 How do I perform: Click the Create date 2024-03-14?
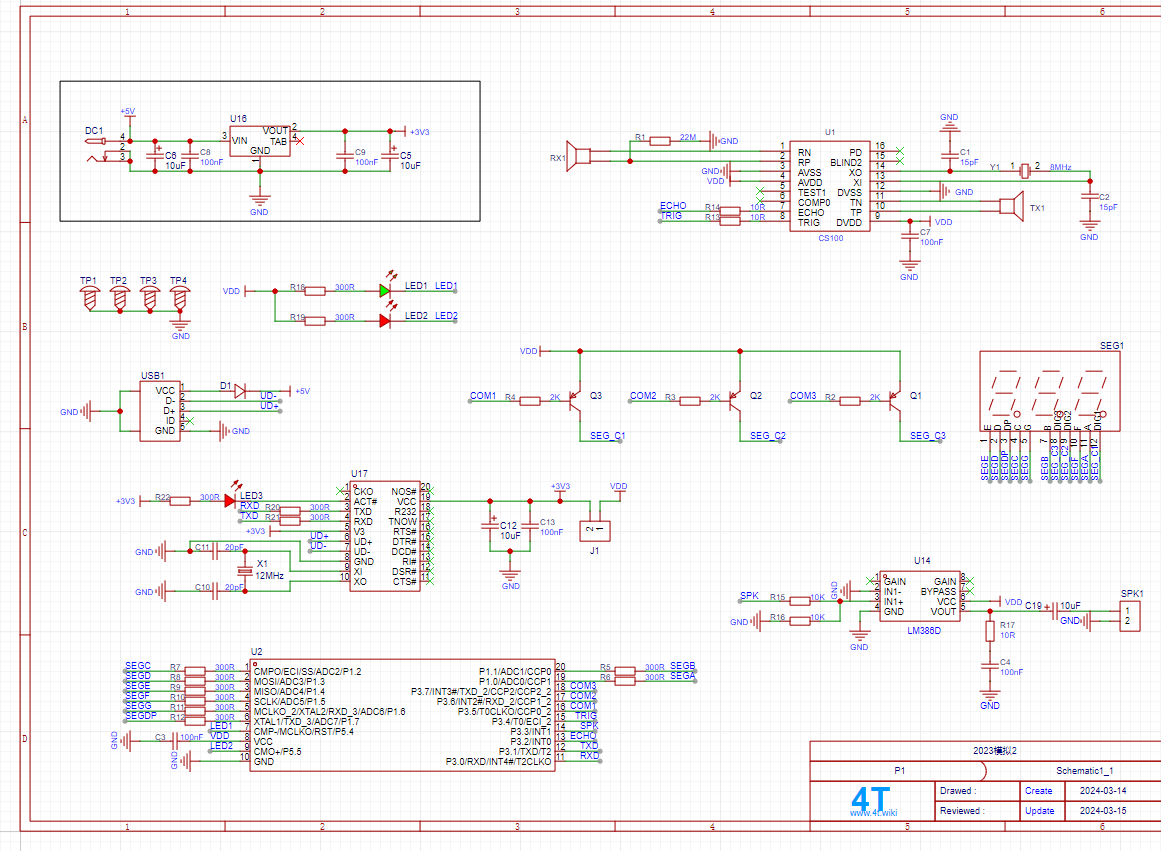tap(1103, 791)
